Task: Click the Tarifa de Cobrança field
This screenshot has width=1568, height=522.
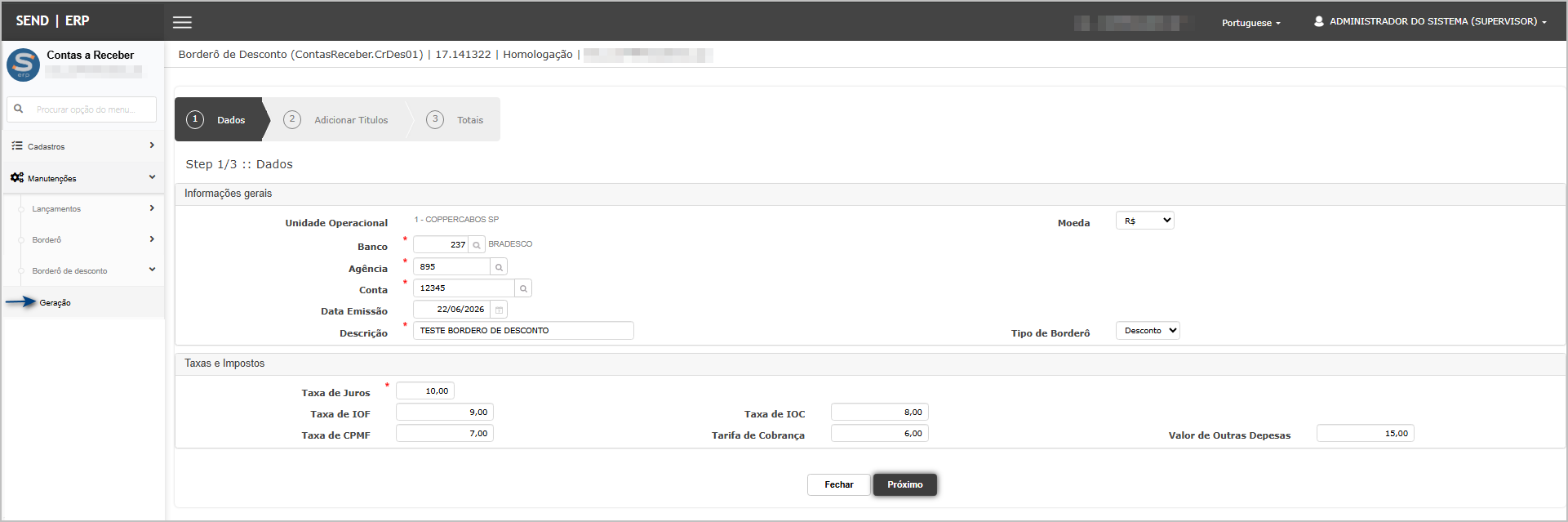Action: [880, 434]
